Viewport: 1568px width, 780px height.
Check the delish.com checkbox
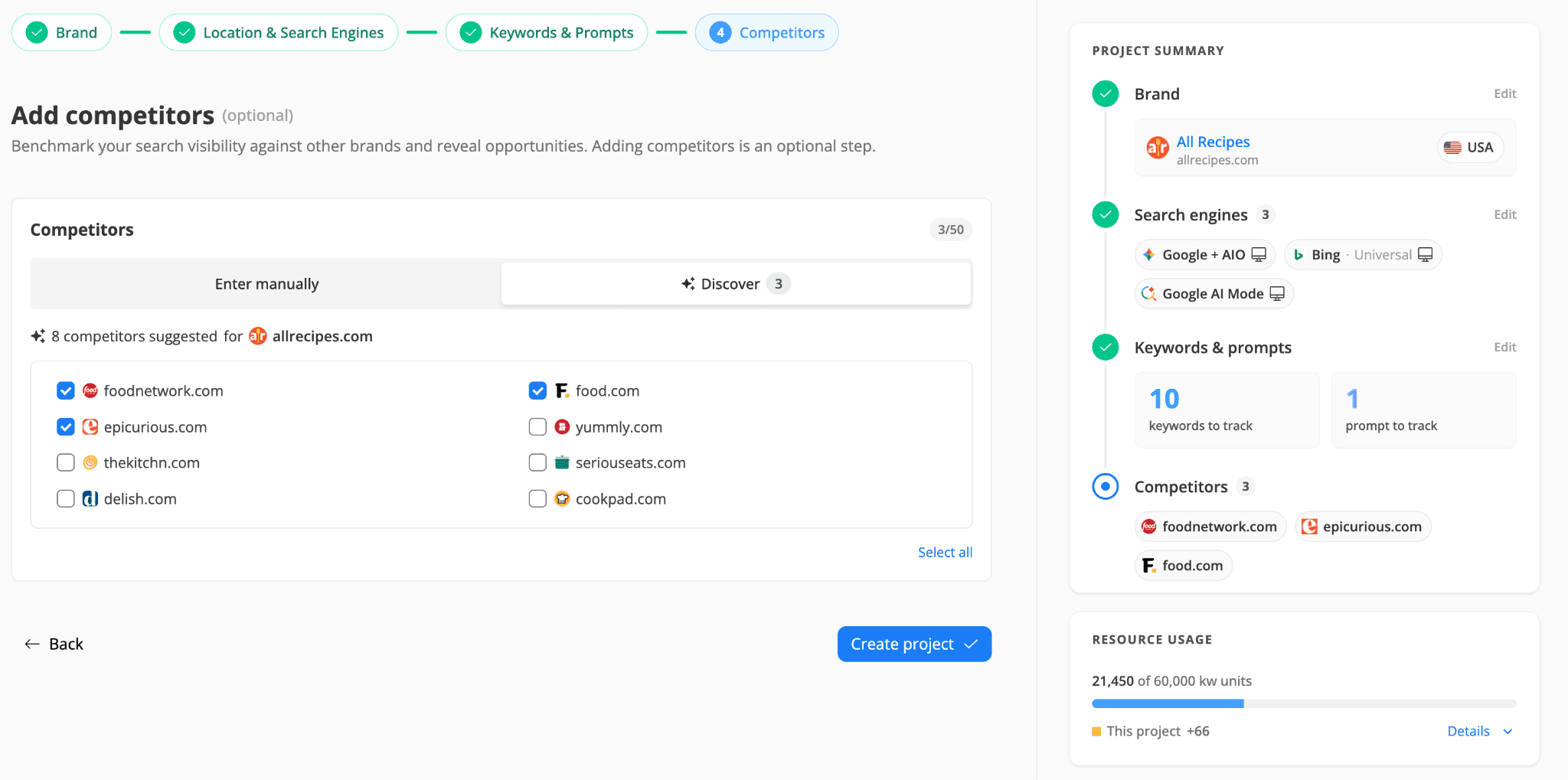66,499
